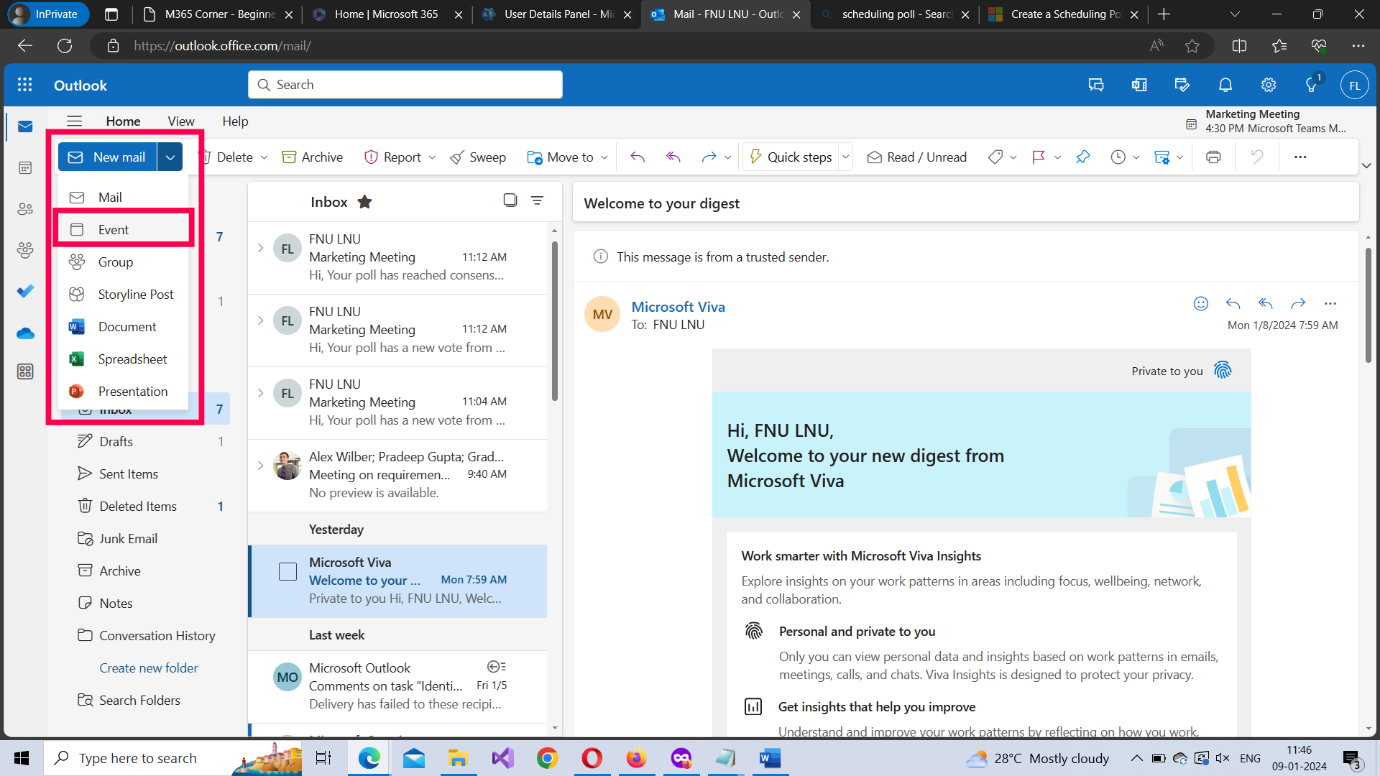Toggle Inbox favorite star
This screenshot has height=776, width=1380.
pyautogui.click(x=365, y=202)
